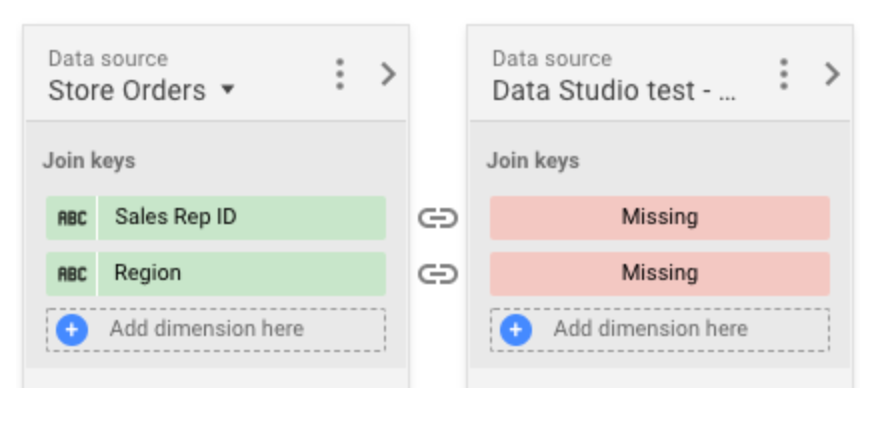Click the ABC type icon beside Region
896x426 pixels.
tap(72, 273)
